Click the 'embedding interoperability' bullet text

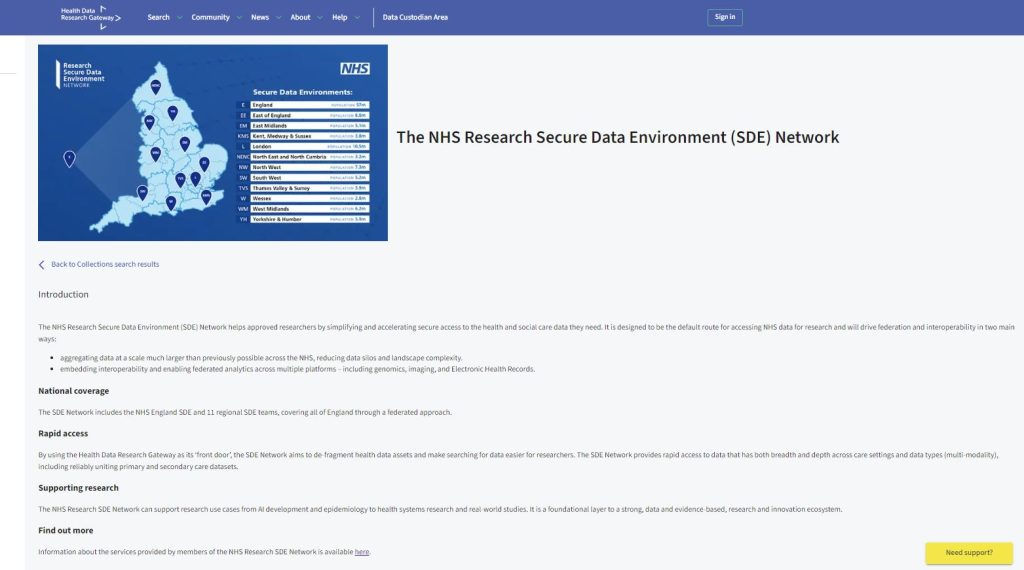point(298,369)
